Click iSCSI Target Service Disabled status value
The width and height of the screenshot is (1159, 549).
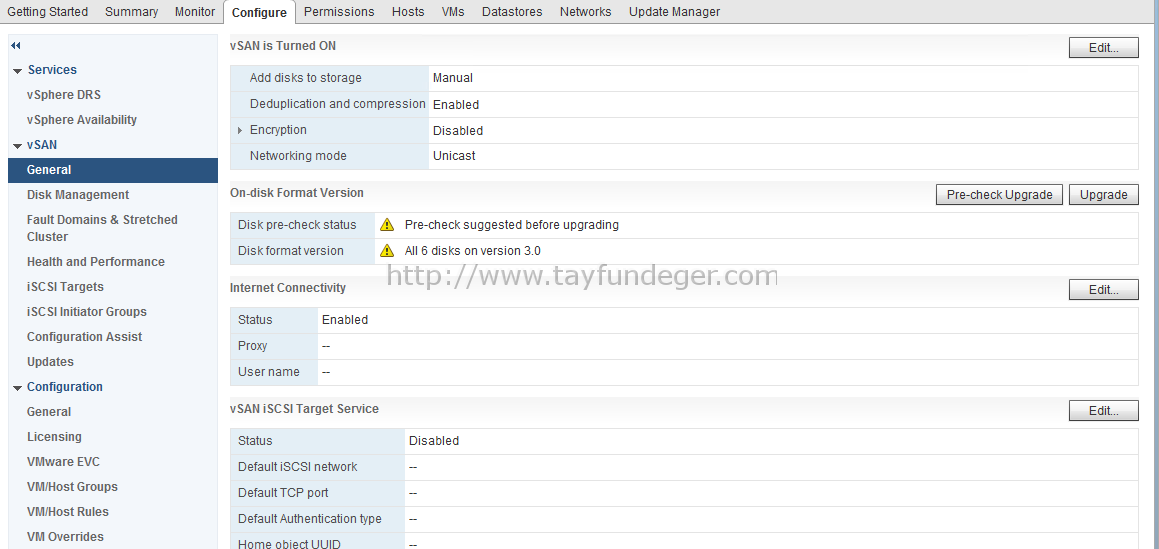[434, 441]
